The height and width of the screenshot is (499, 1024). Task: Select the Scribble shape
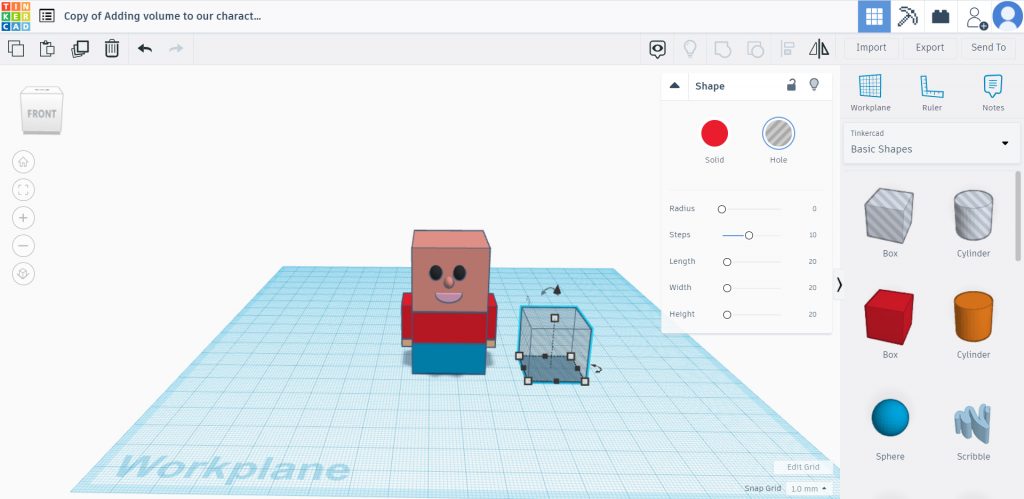(973, 423)
